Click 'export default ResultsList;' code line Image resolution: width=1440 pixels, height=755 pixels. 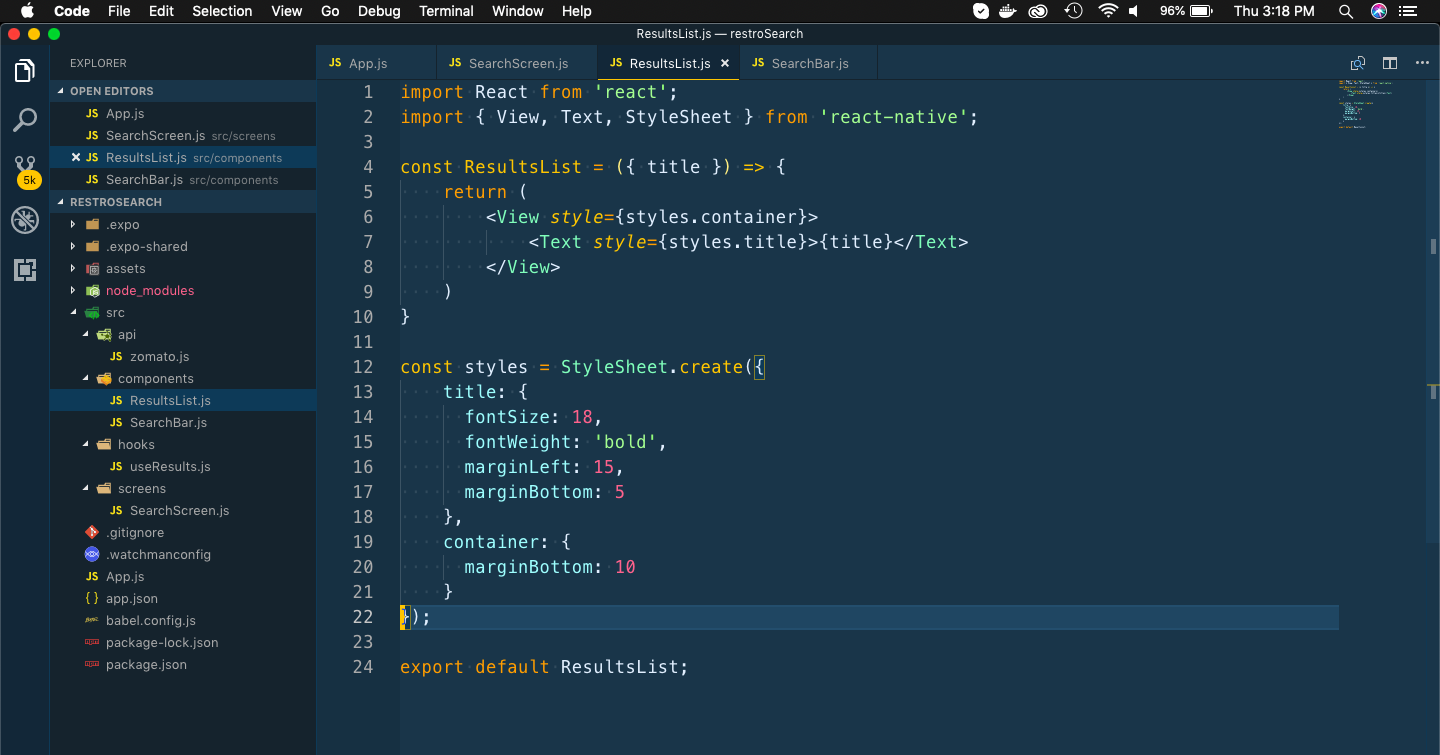pyautogui.click(x=544, y=667)
